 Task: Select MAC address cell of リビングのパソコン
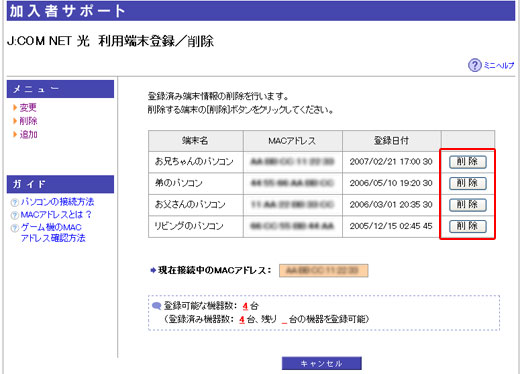point(293,226)
